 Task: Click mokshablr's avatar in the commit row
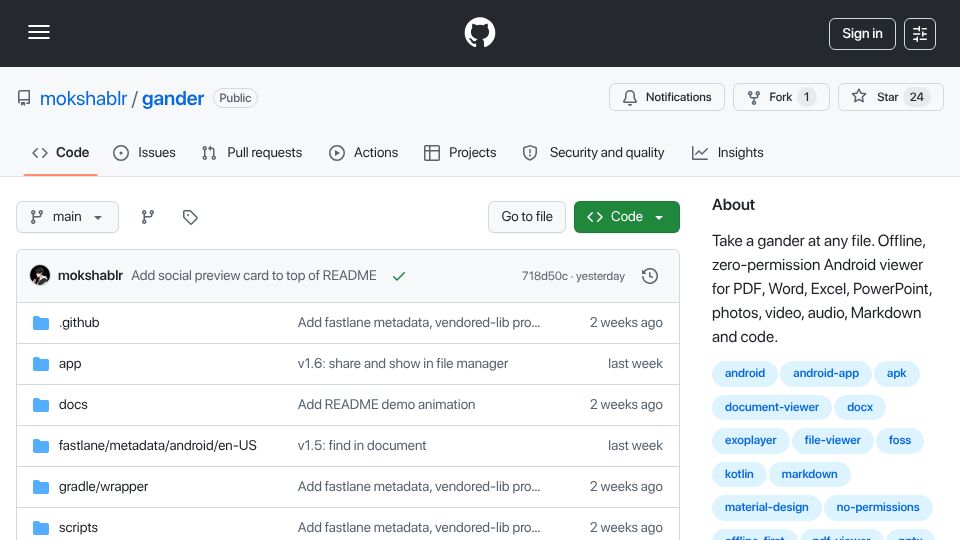[x=40, y=276]
